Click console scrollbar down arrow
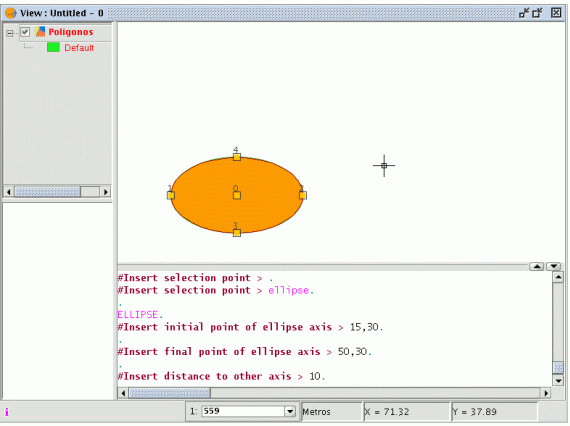Image resolution: width=570 pixels, height=426 pixels. coord(558,380)
